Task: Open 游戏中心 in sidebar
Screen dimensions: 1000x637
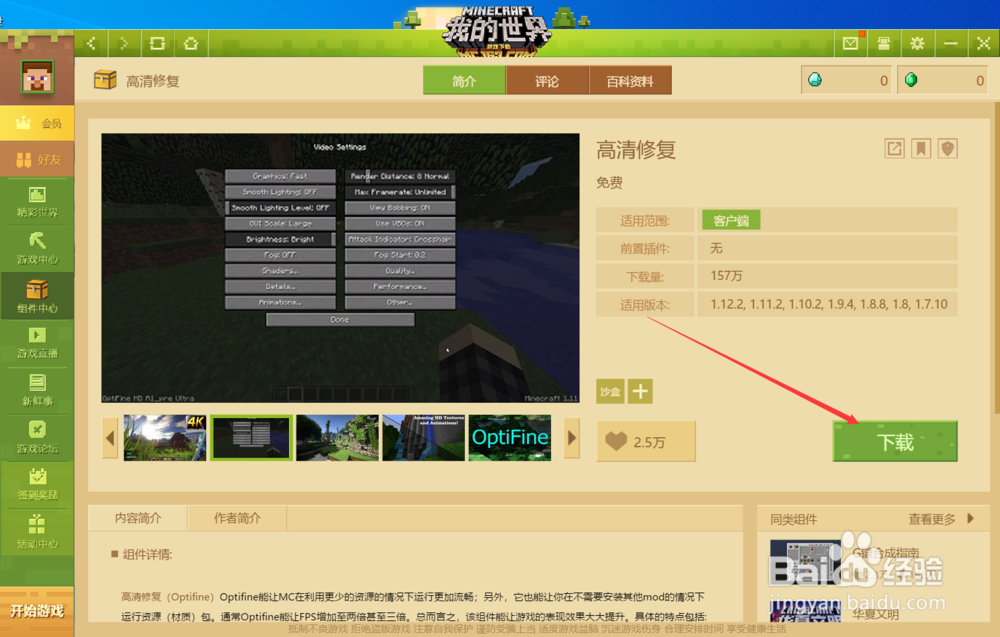Action: tap(37, 249)
